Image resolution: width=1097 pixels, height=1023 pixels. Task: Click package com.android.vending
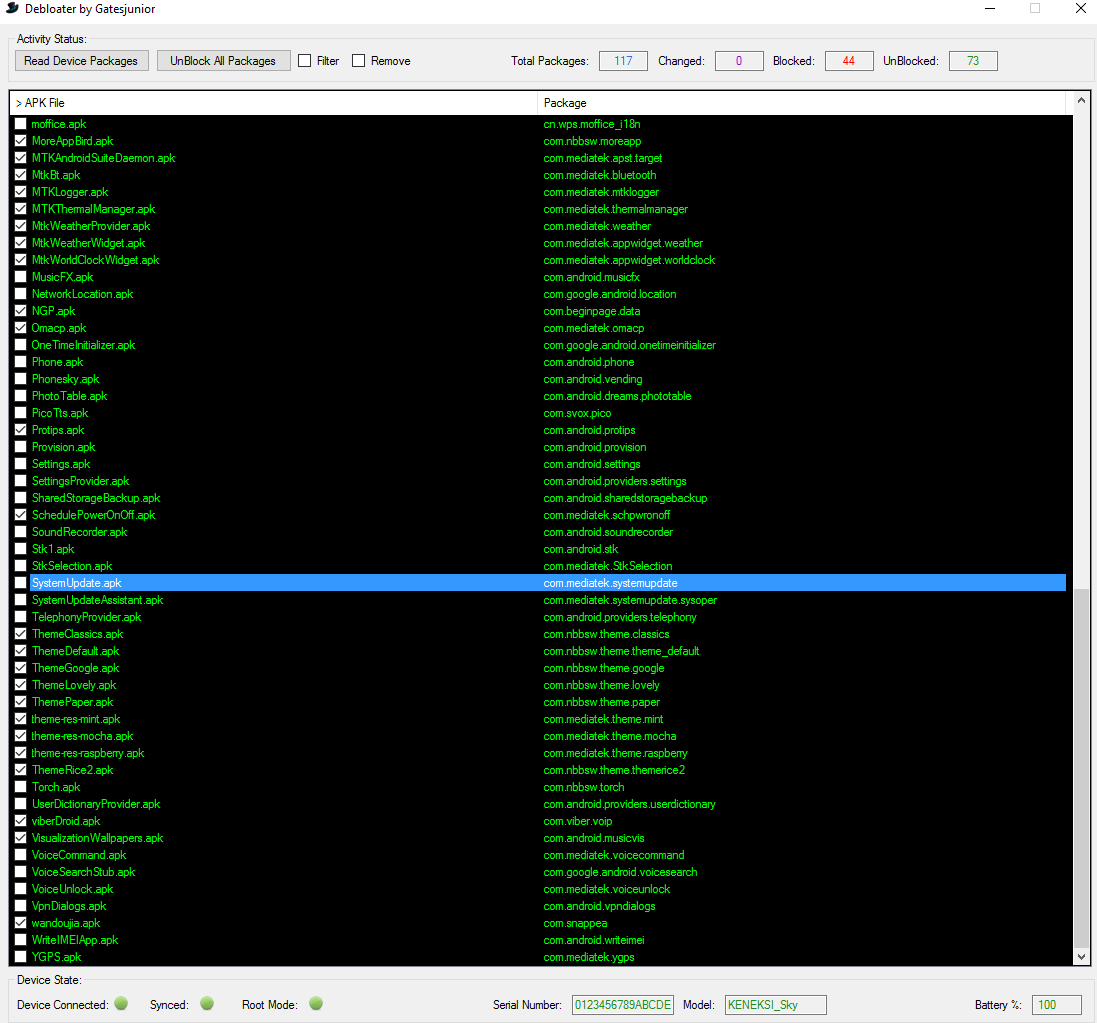[x=593, y=379]
